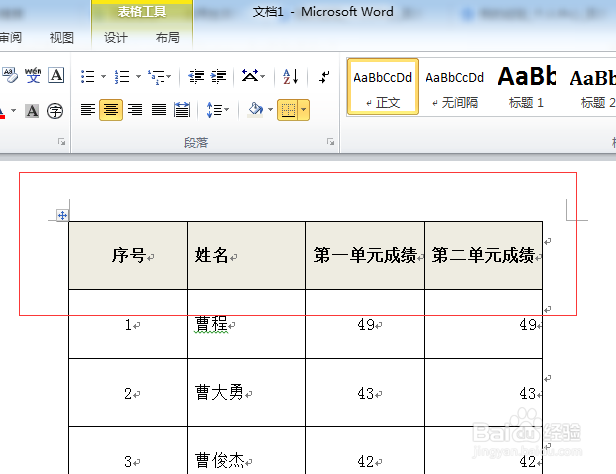Click the Clear Formatting icon
The height and width of the screenshot is (474, 616).
9,75
